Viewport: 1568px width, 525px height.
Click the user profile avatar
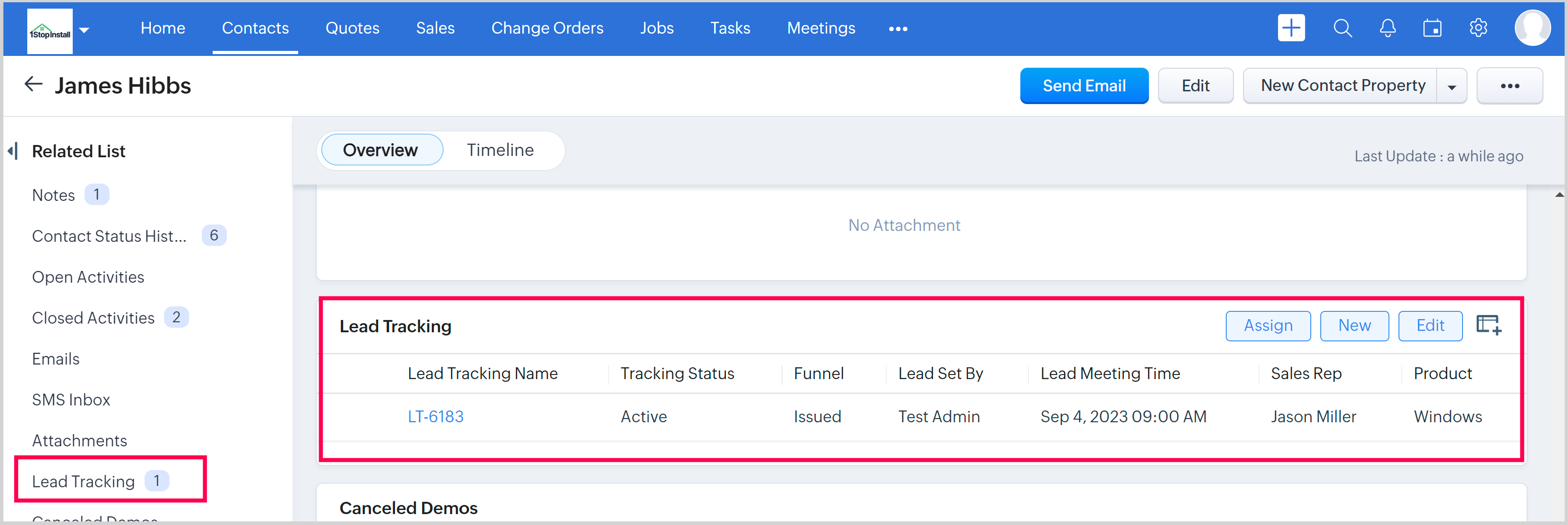pyautogui.click(x=1532, y=28)
